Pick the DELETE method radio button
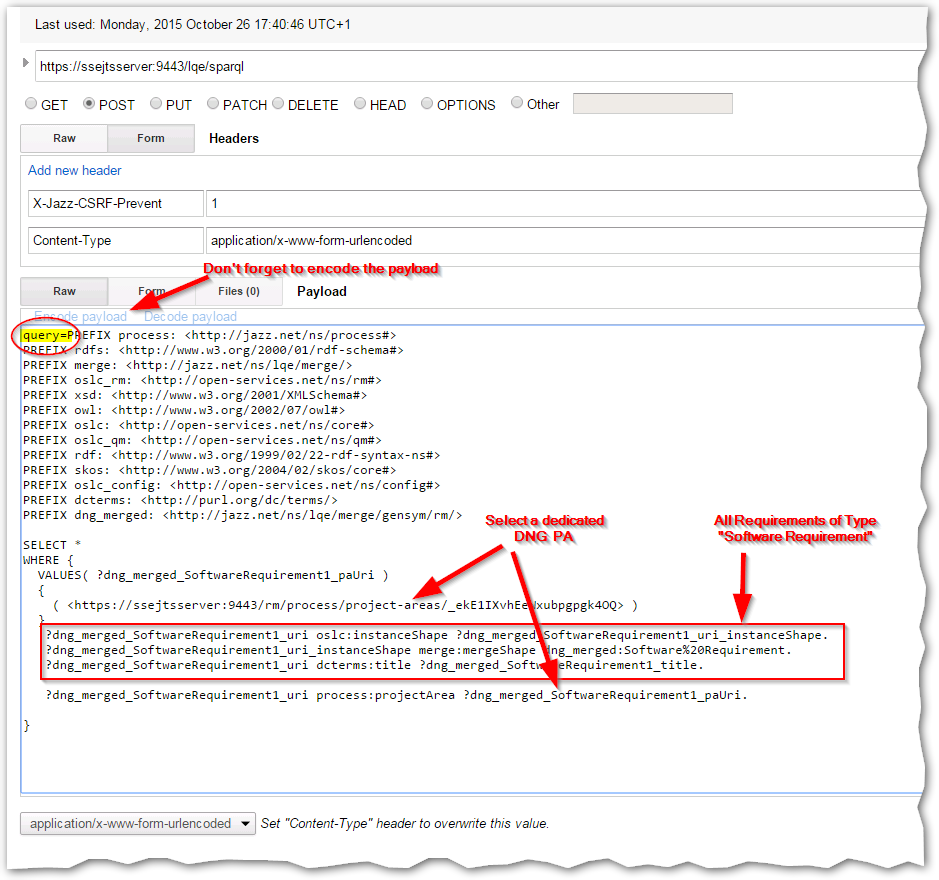 [x=278, y=104]
